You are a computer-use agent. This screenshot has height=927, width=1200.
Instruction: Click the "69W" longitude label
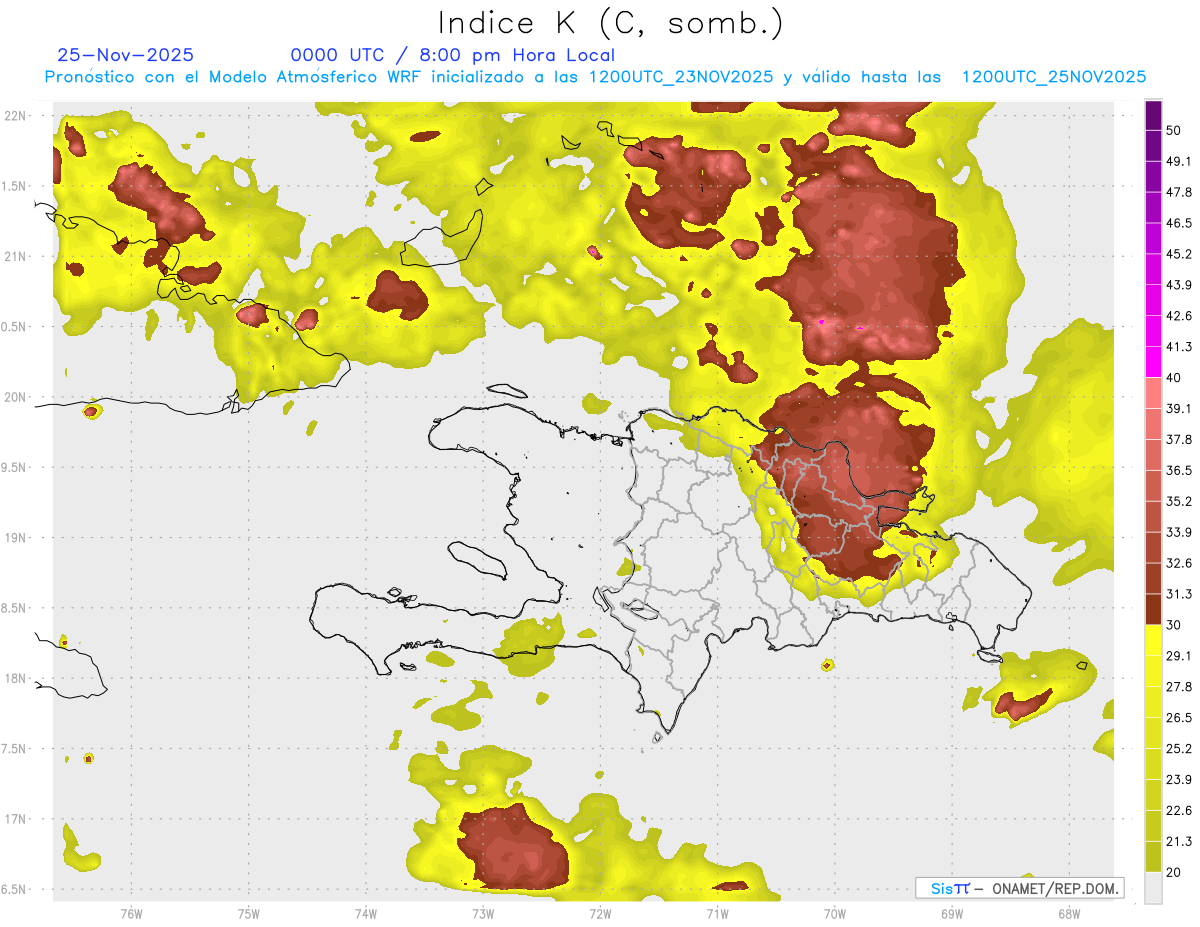click(x=952, y=914)
